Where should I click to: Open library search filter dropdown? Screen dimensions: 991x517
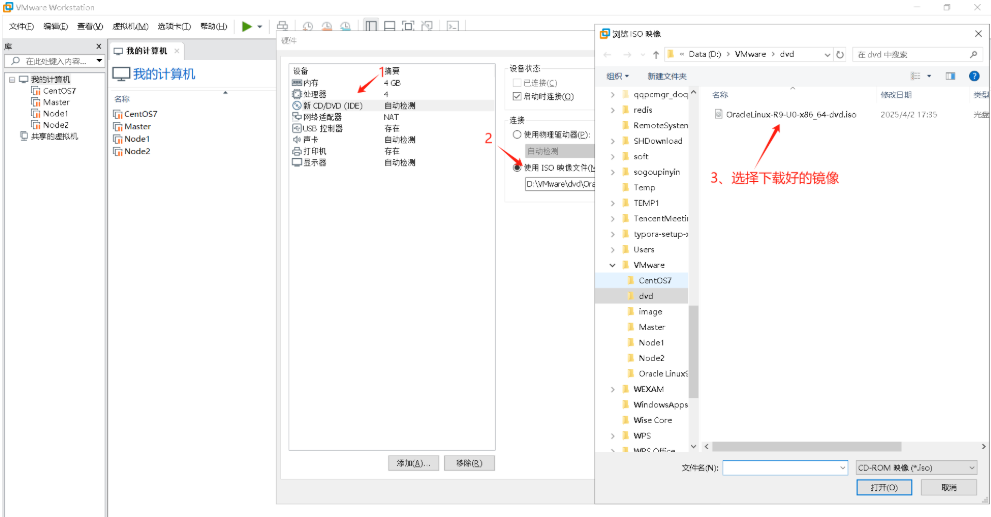click(x=99, y=61)
